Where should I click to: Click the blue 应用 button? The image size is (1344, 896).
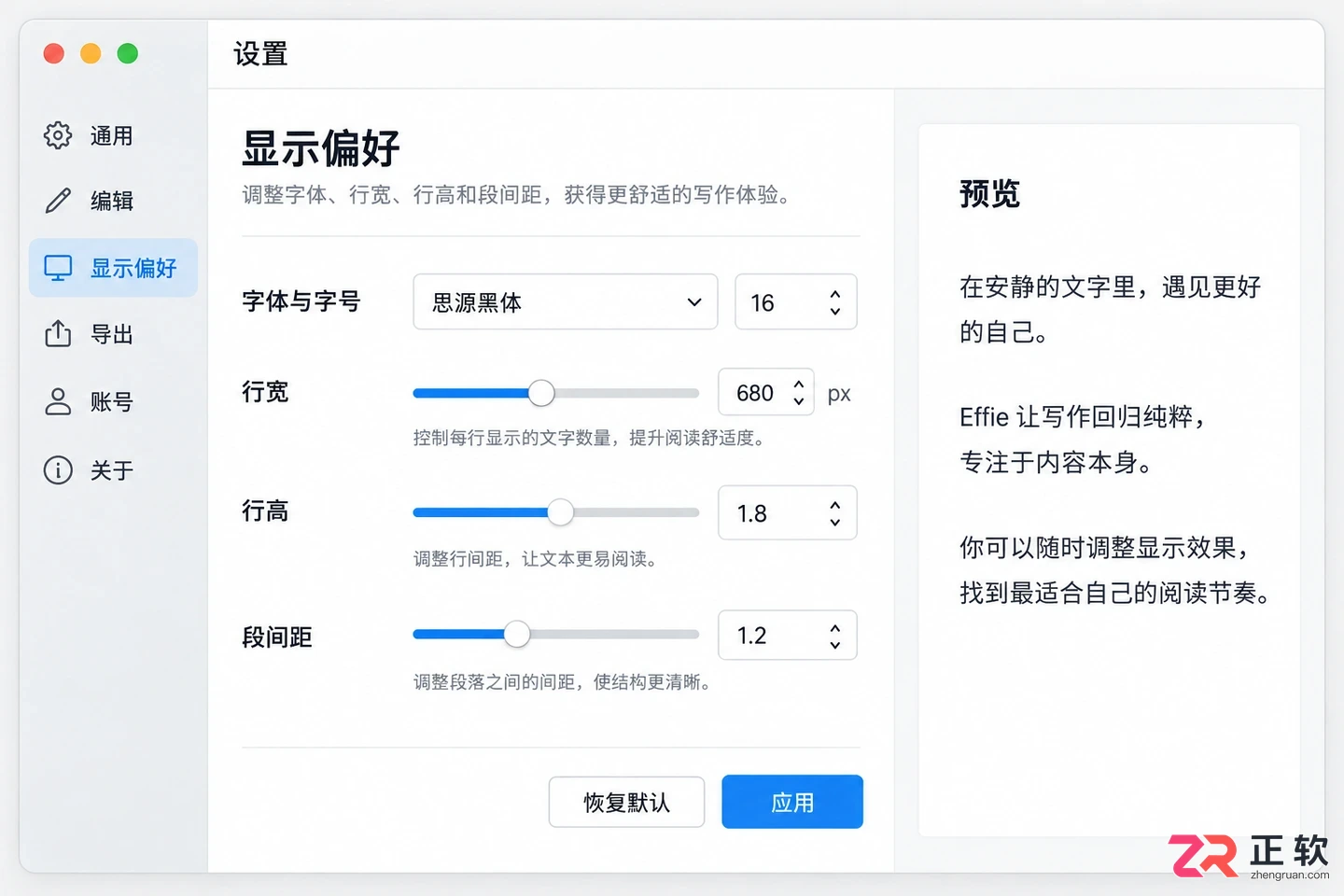(792, 802)
